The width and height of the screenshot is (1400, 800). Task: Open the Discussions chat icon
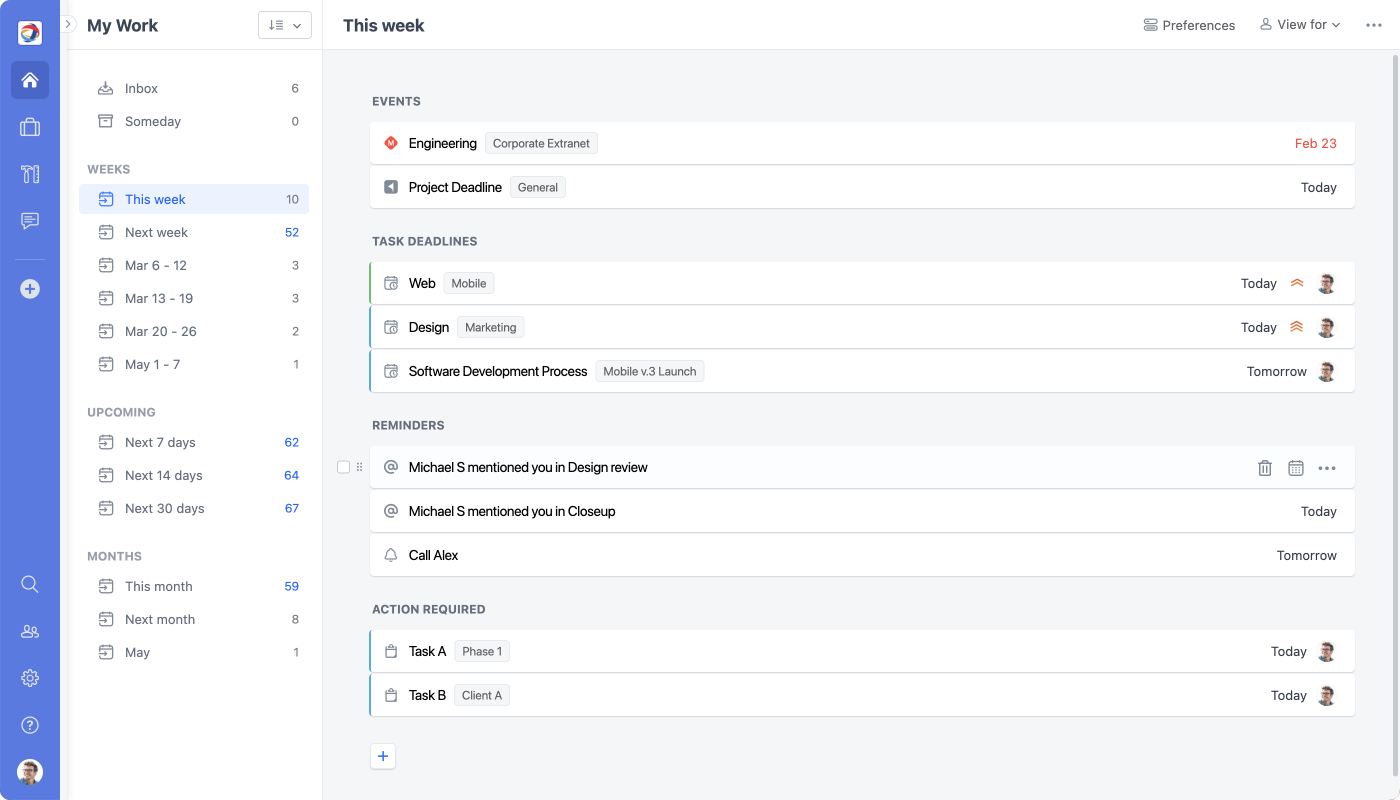click(x=30, y=221)
